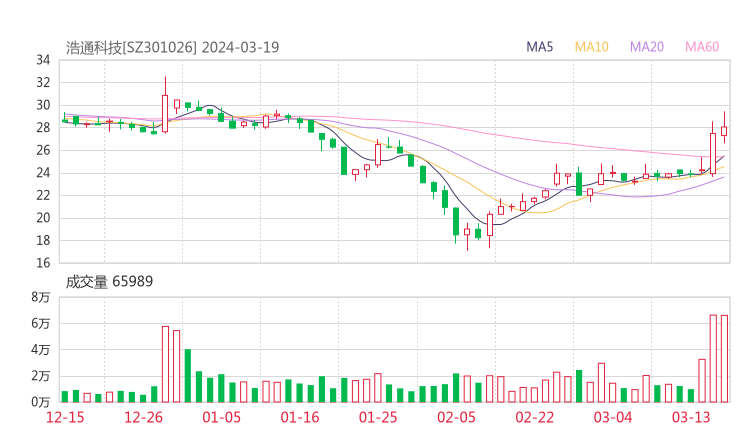Viewport: 740px width, 440px height.
Task: Select the final red volume bar at right edge
Action: (x=724, y=359)
